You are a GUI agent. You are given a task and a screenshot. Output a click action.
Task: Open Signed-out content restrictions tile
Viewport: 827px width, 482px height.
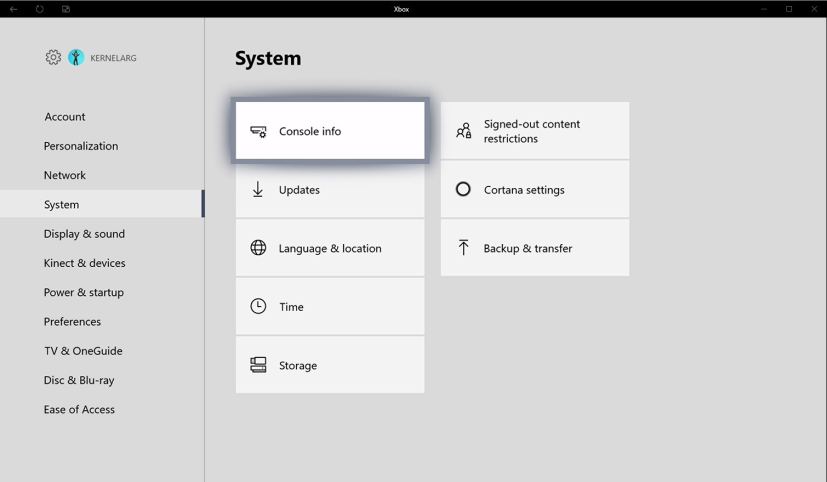pyautogui.click(x=535, y=130)
